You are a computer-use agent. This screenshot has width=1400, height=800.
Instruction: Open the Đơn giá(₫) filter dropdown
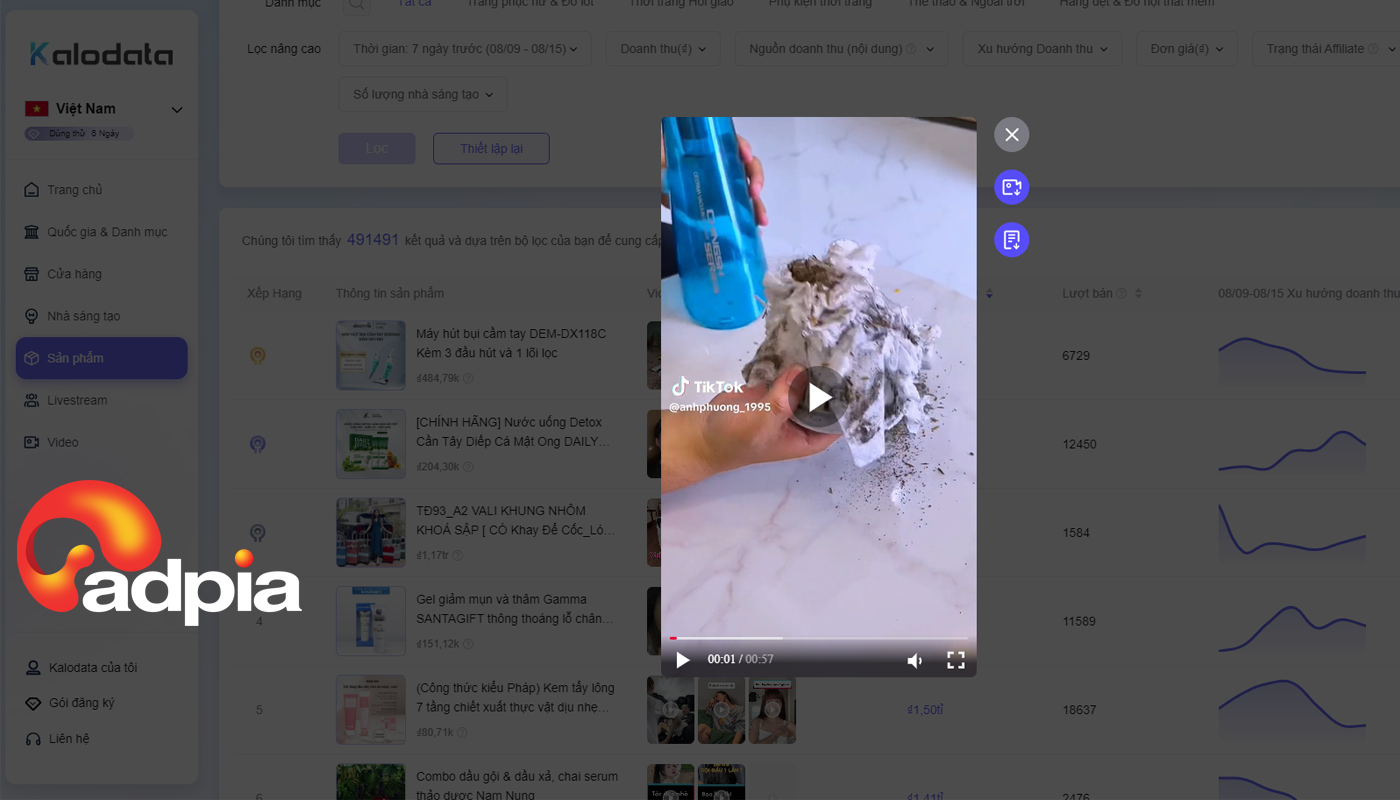[x=1187, y=49]
